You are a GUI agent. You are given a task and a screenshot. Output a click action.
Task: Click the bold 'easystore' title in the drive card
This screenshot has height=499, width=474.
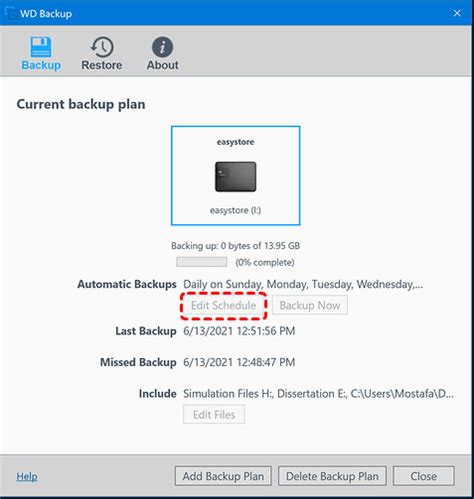click(x=235, y=142)
